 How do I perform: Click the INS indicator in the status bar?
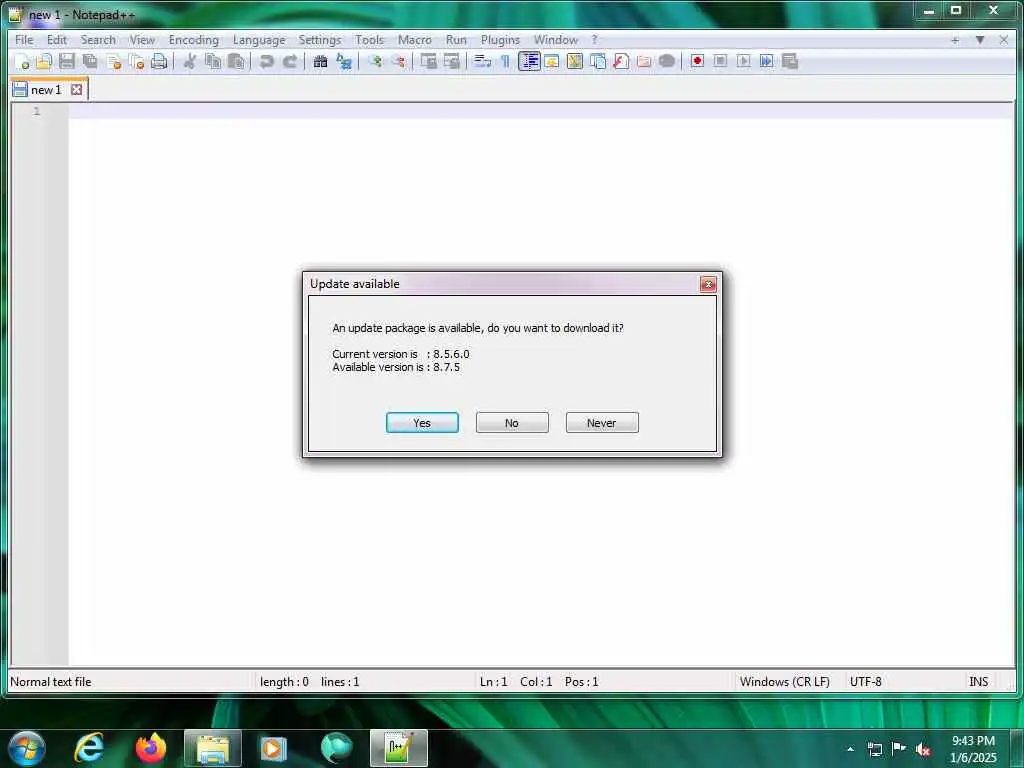pyautogui.click(x=978, y=682)
